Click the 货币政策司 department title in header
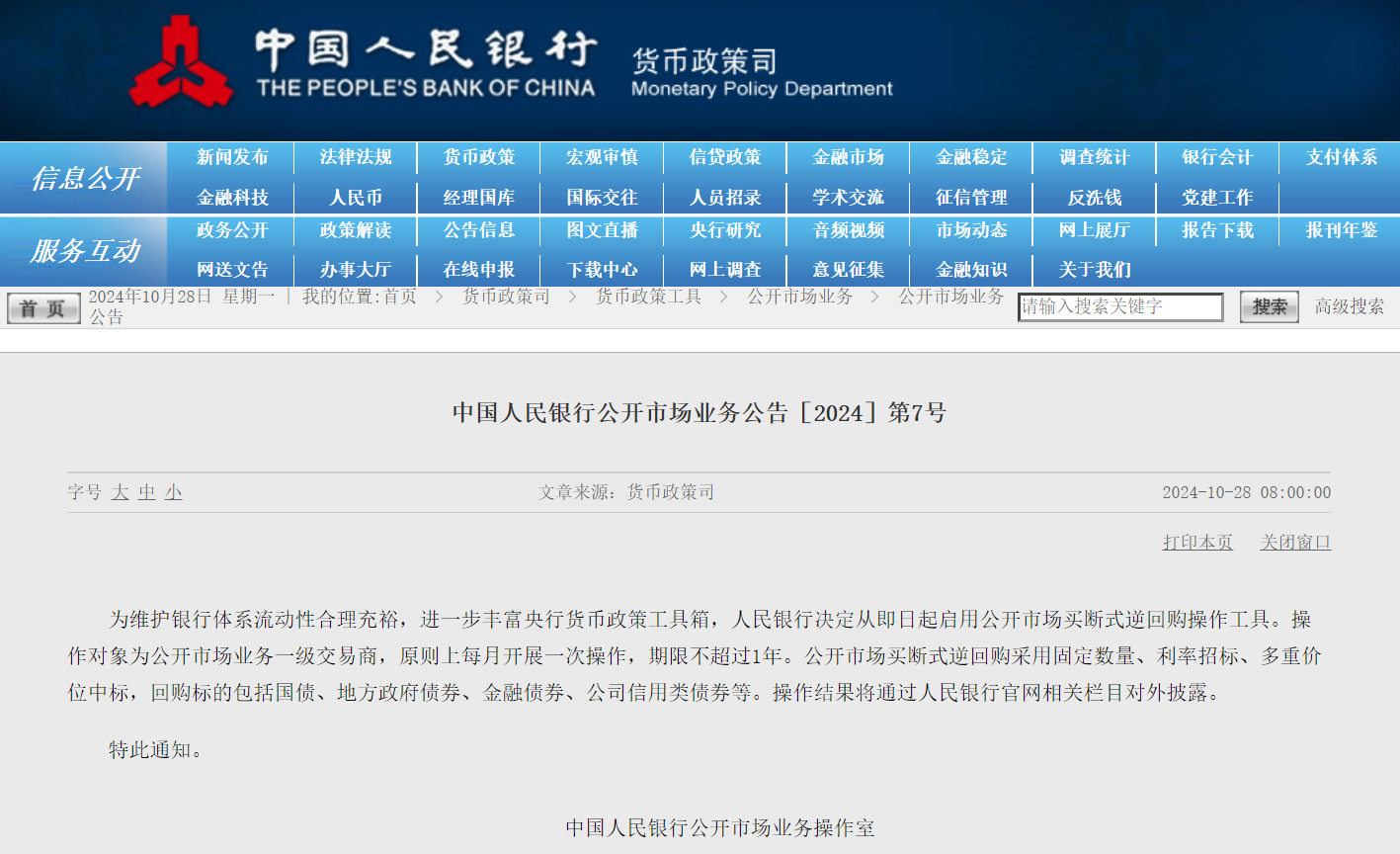1400x854 pixels. 704,61
